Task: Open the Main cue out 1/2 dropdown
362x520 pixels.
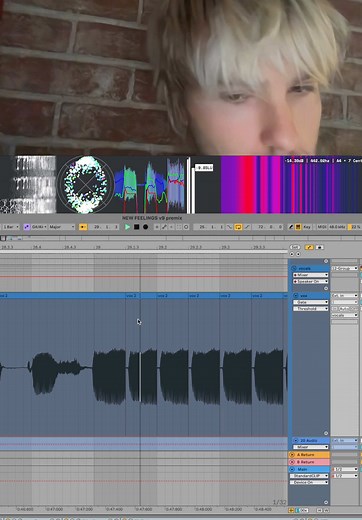Action: coord(345,469)
